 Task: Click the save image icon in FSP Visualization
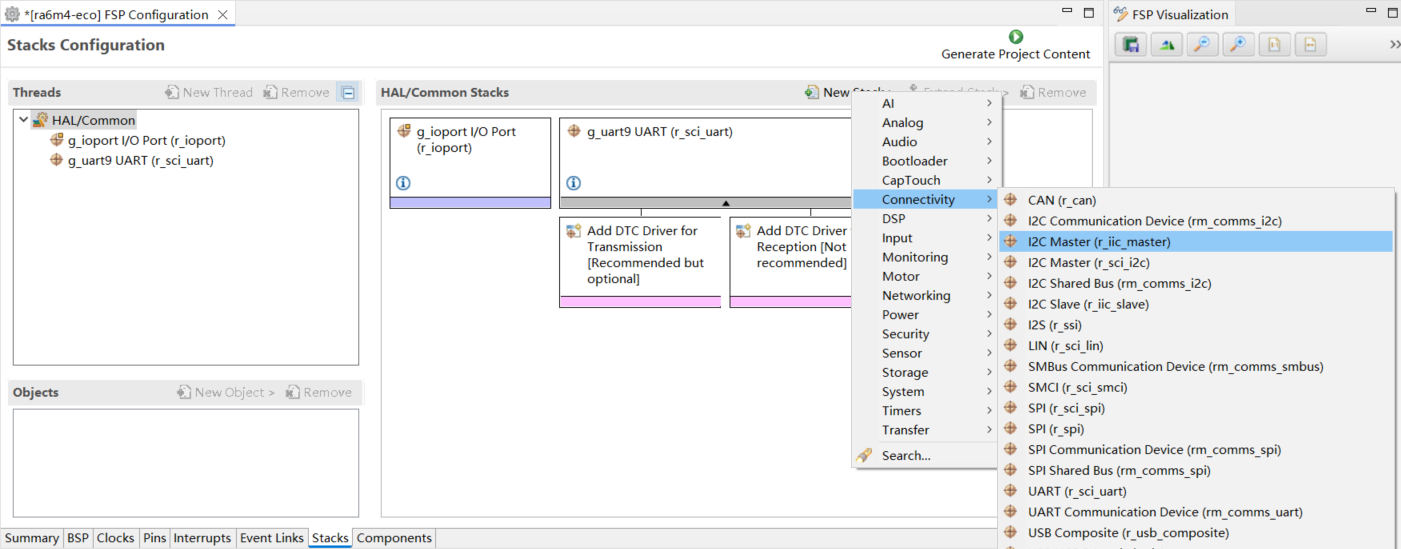pyautogui.click(x=1131, y=45)
